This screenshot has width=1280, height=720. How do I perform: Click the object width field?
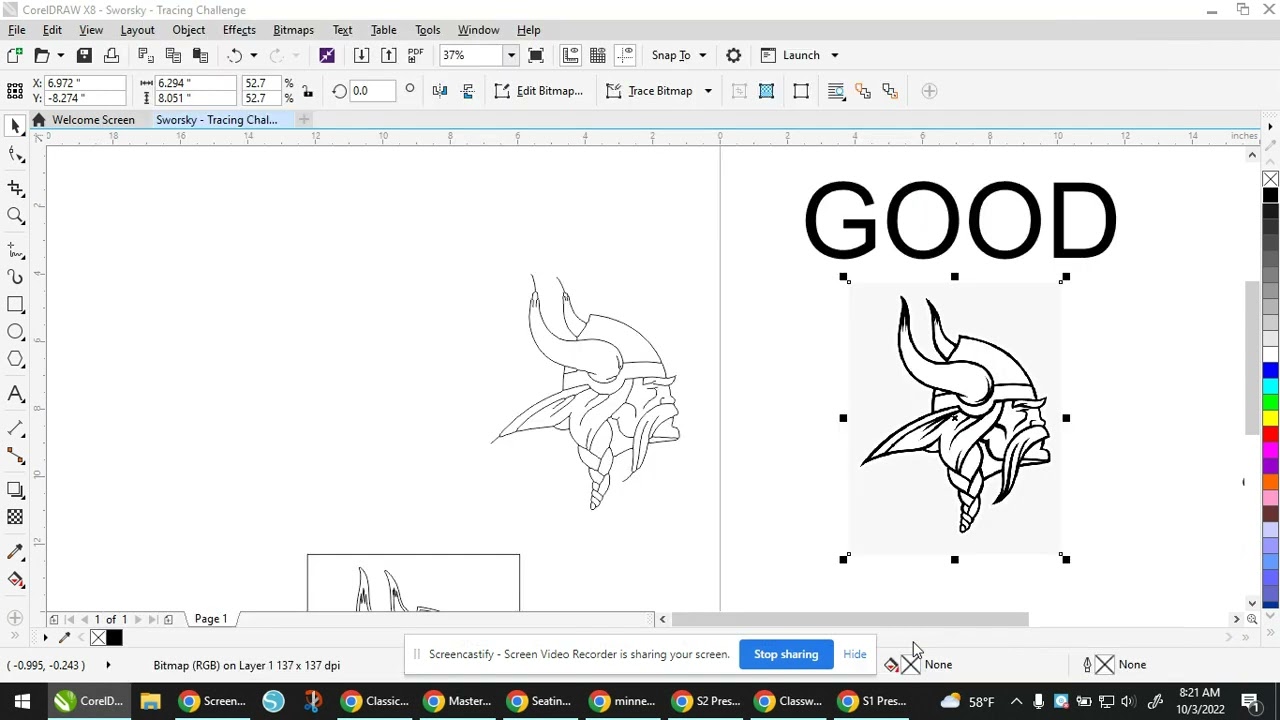tap(195, 84)
